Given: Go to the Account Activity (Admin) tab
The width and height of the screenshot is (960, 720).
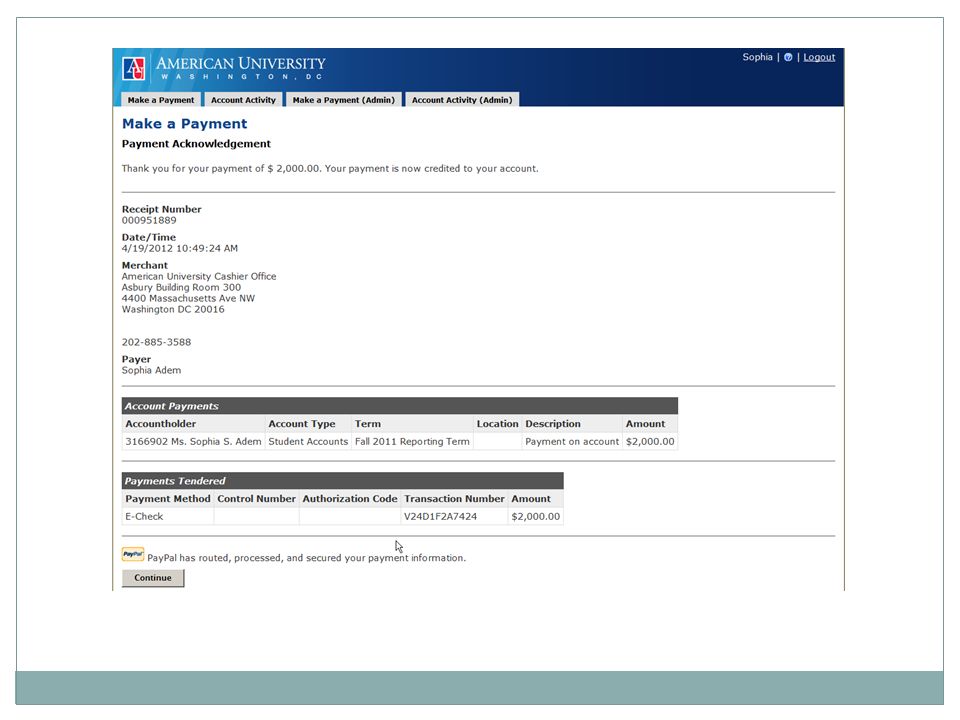Looking at the screenshot, I should [x=462, y=100].
